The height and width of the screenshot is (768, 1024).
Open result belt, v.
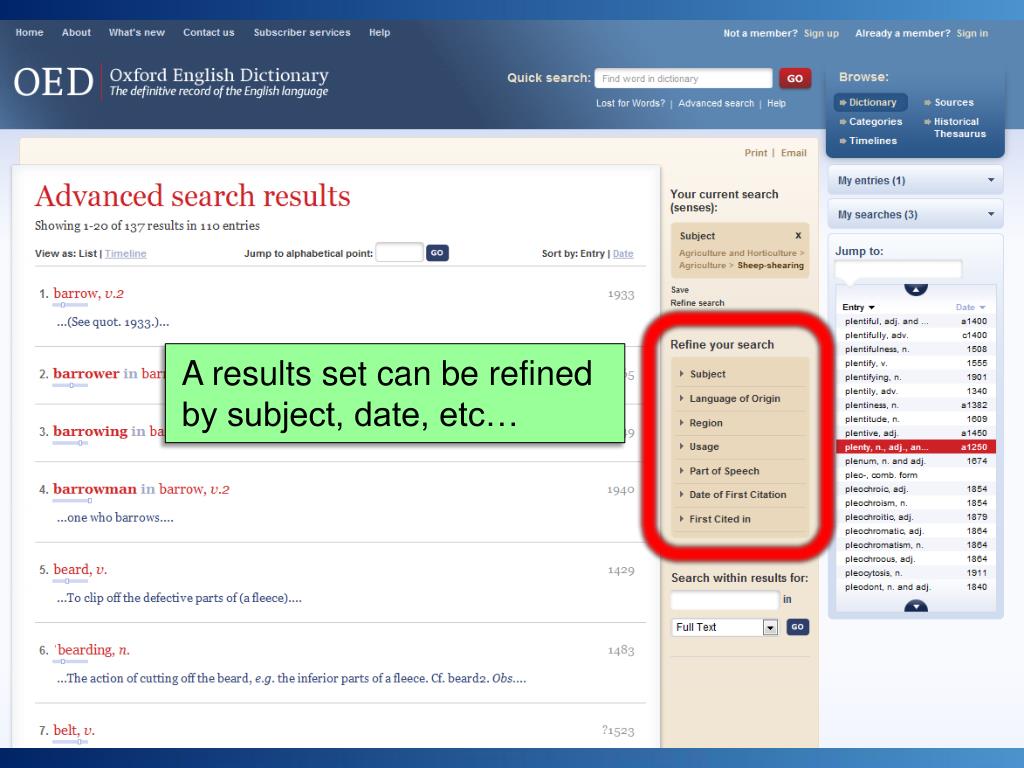click(x=74, y=729)
